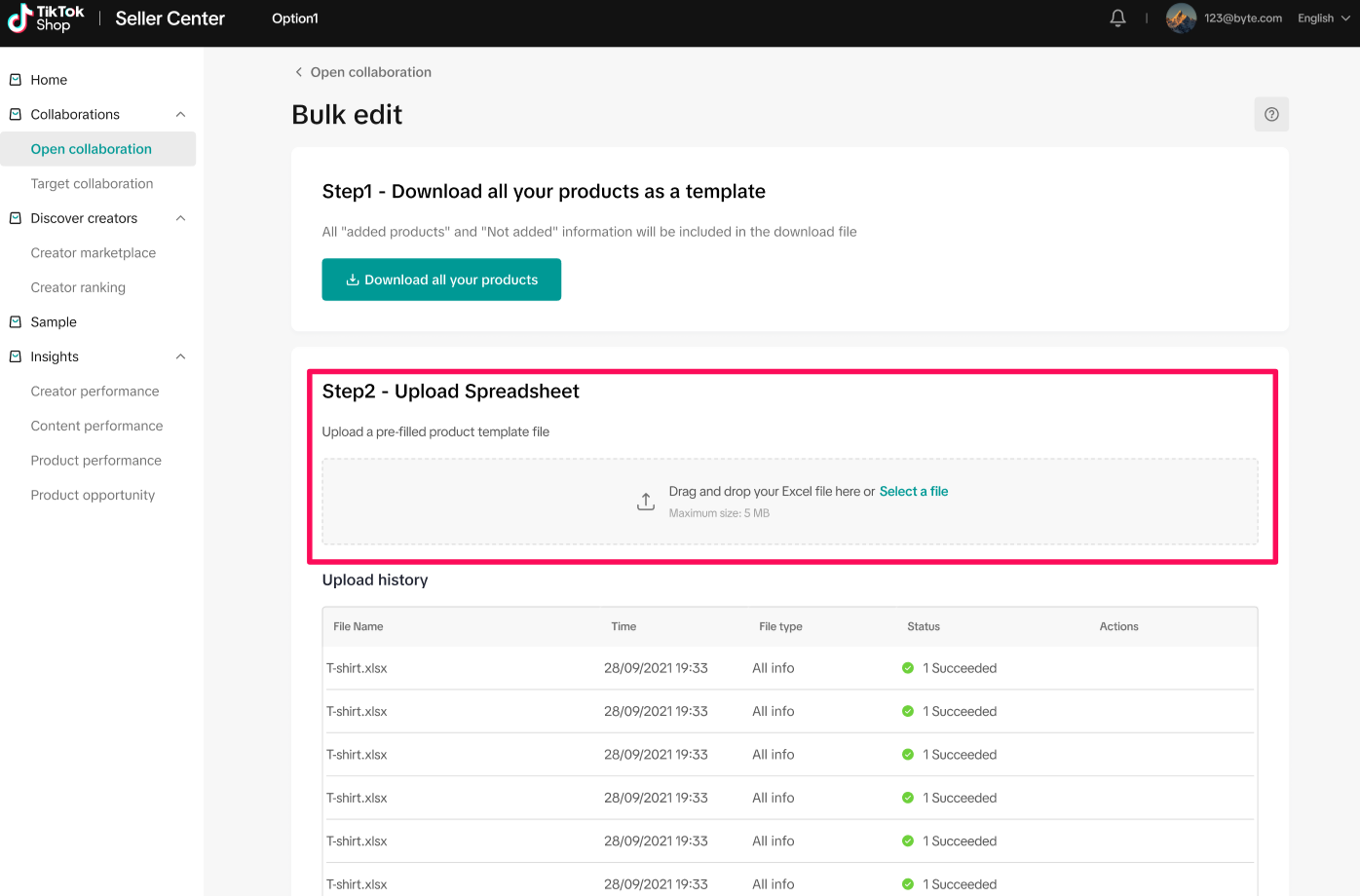Click the Sample icon in sidebar
Viewport: 1360px width, 896px height.
tap(16, 322)
